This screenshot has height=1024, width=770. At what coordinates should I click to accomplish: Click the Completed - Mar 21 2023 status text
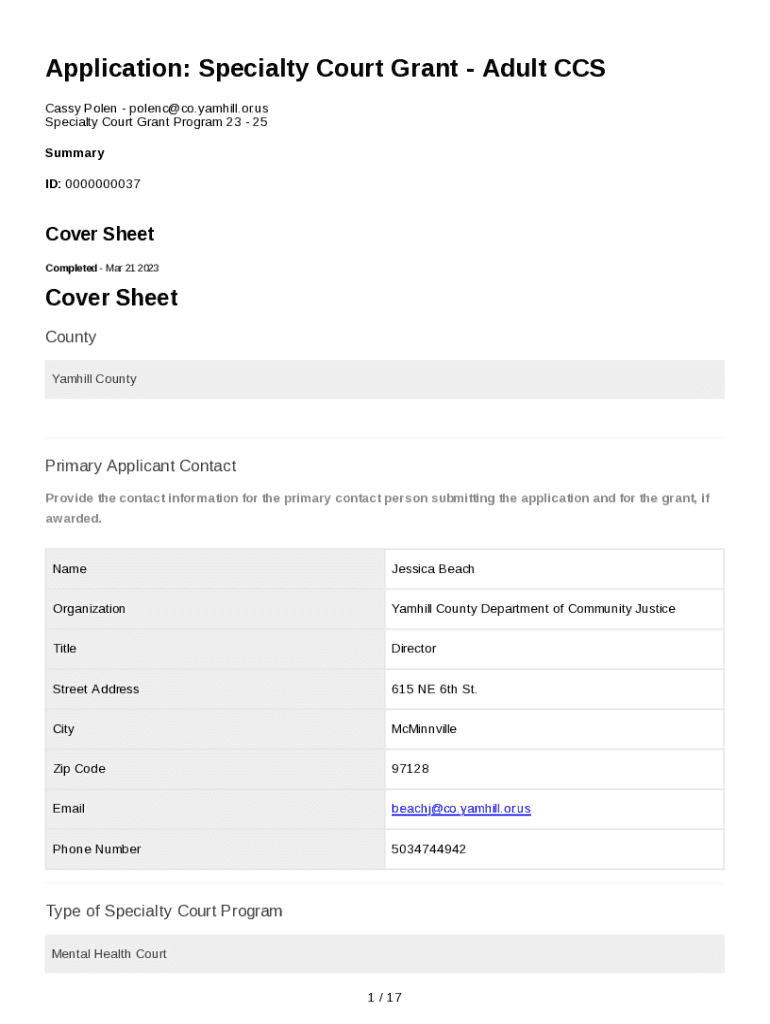click(102, 268)
